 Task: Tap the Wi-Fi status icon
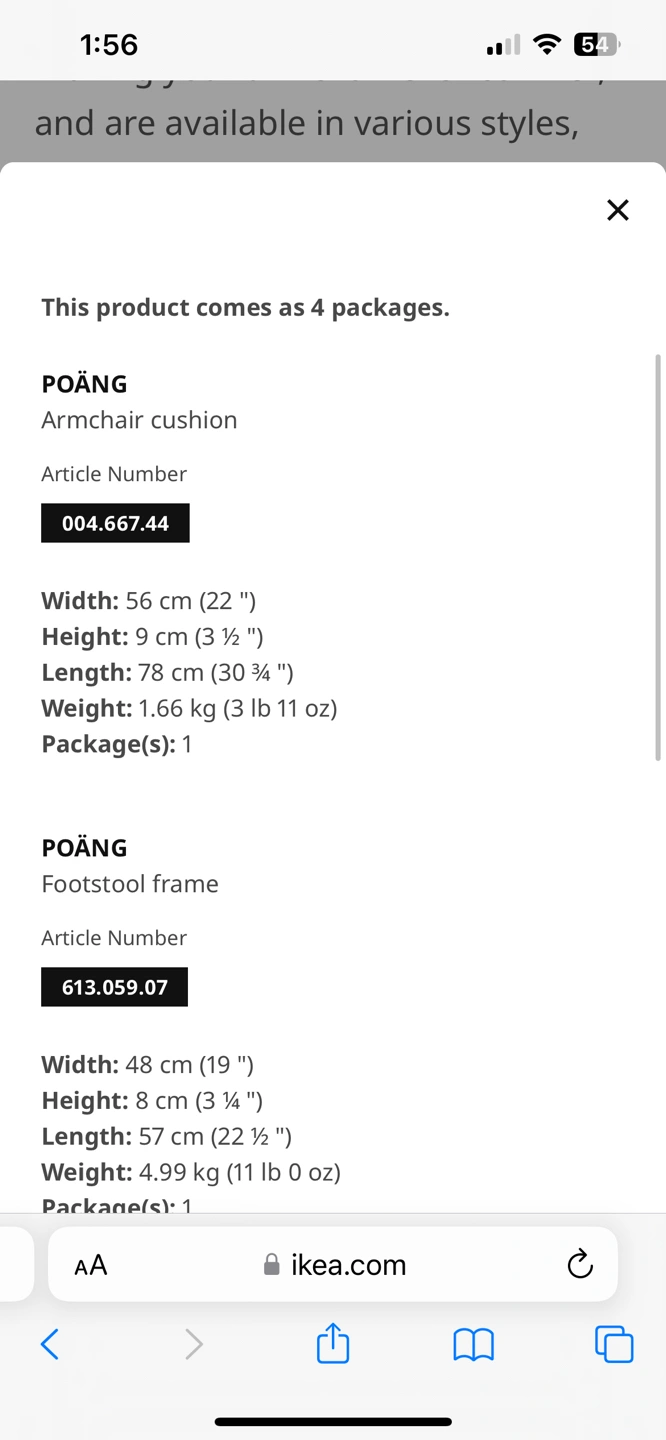(547, 44)
